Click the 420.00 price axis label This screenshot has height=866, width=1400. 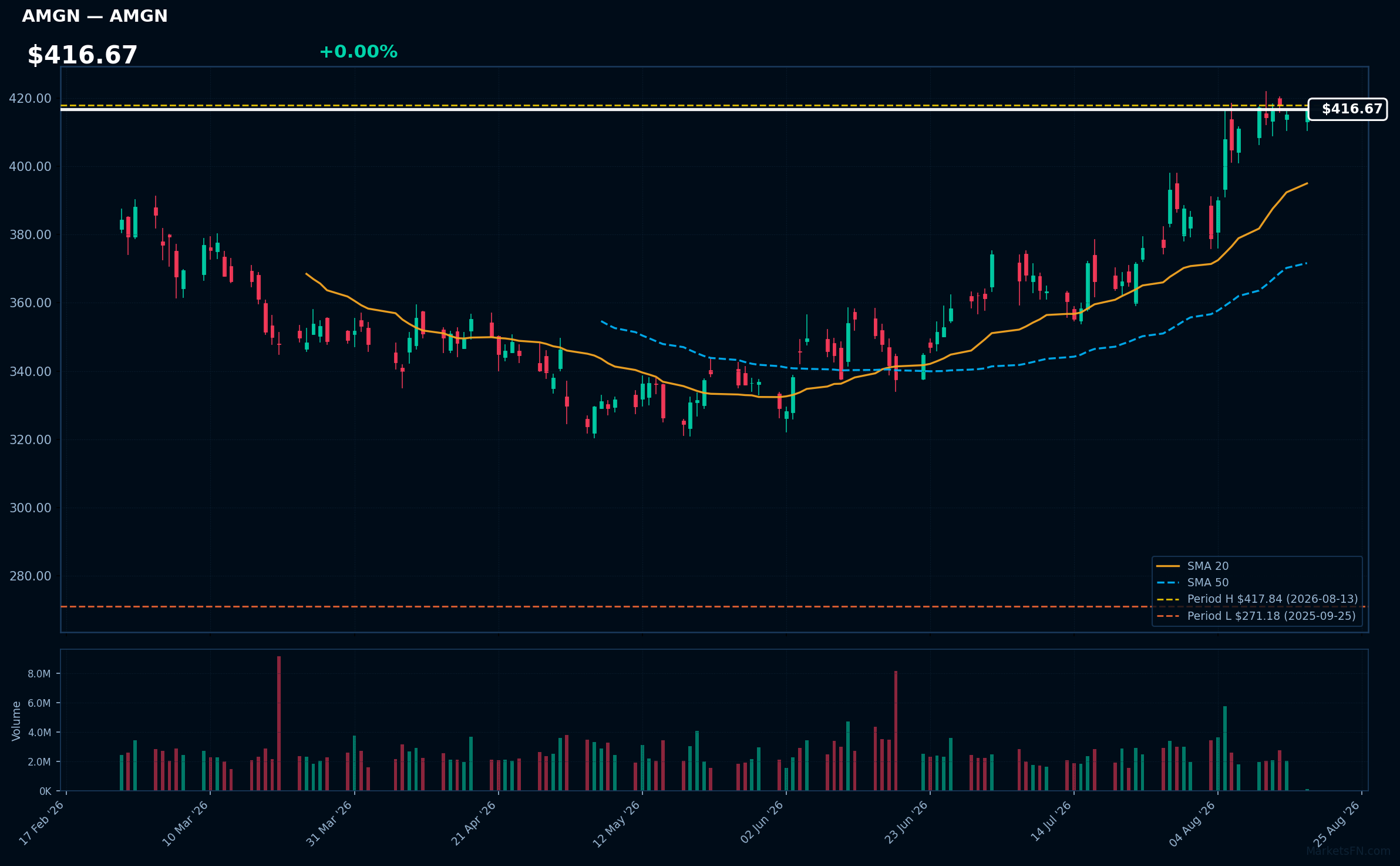coord(30,98)
